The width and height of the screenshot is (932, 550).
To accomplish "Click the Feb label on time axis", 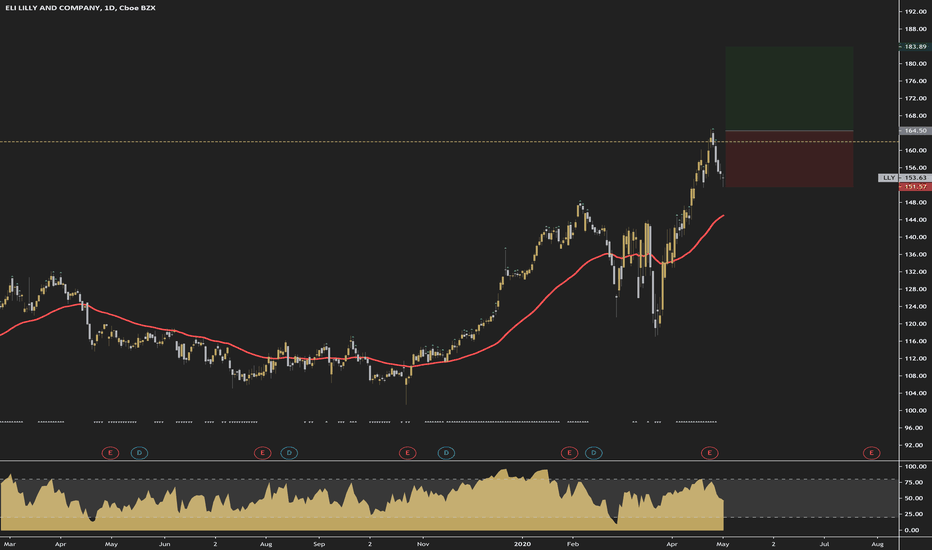I will pyautogui.click(x=573, y=544).
